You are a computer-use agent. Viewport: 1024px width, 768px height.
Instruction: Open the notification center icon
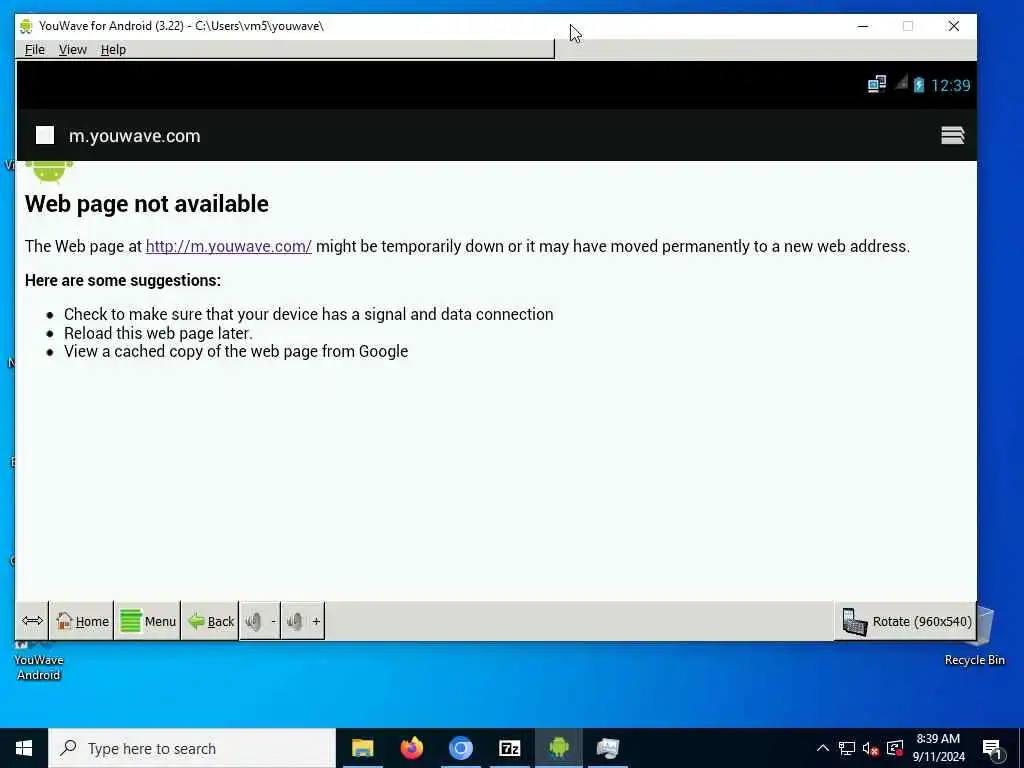992,749
